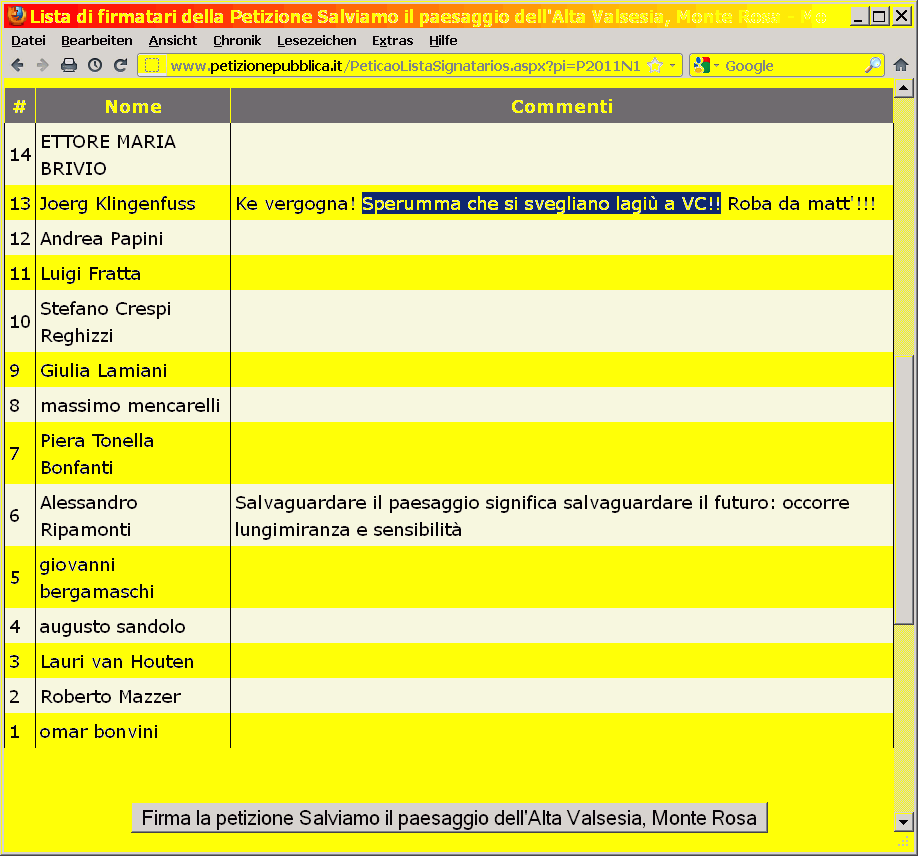Click the site identity icon in address bar
The width and height of the screenshot is (918, 856).
coord(153,65)
